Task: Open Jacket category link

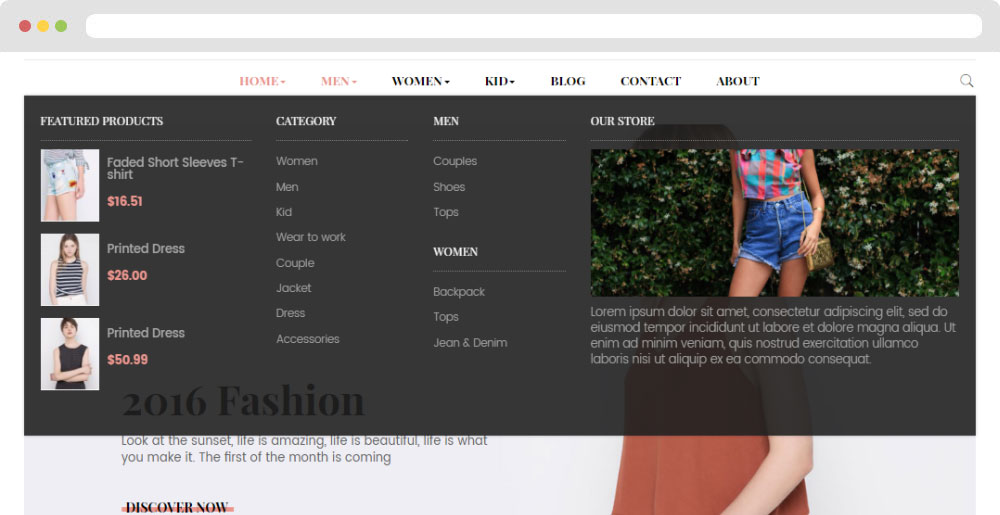Action: click(x=293, y=288)
